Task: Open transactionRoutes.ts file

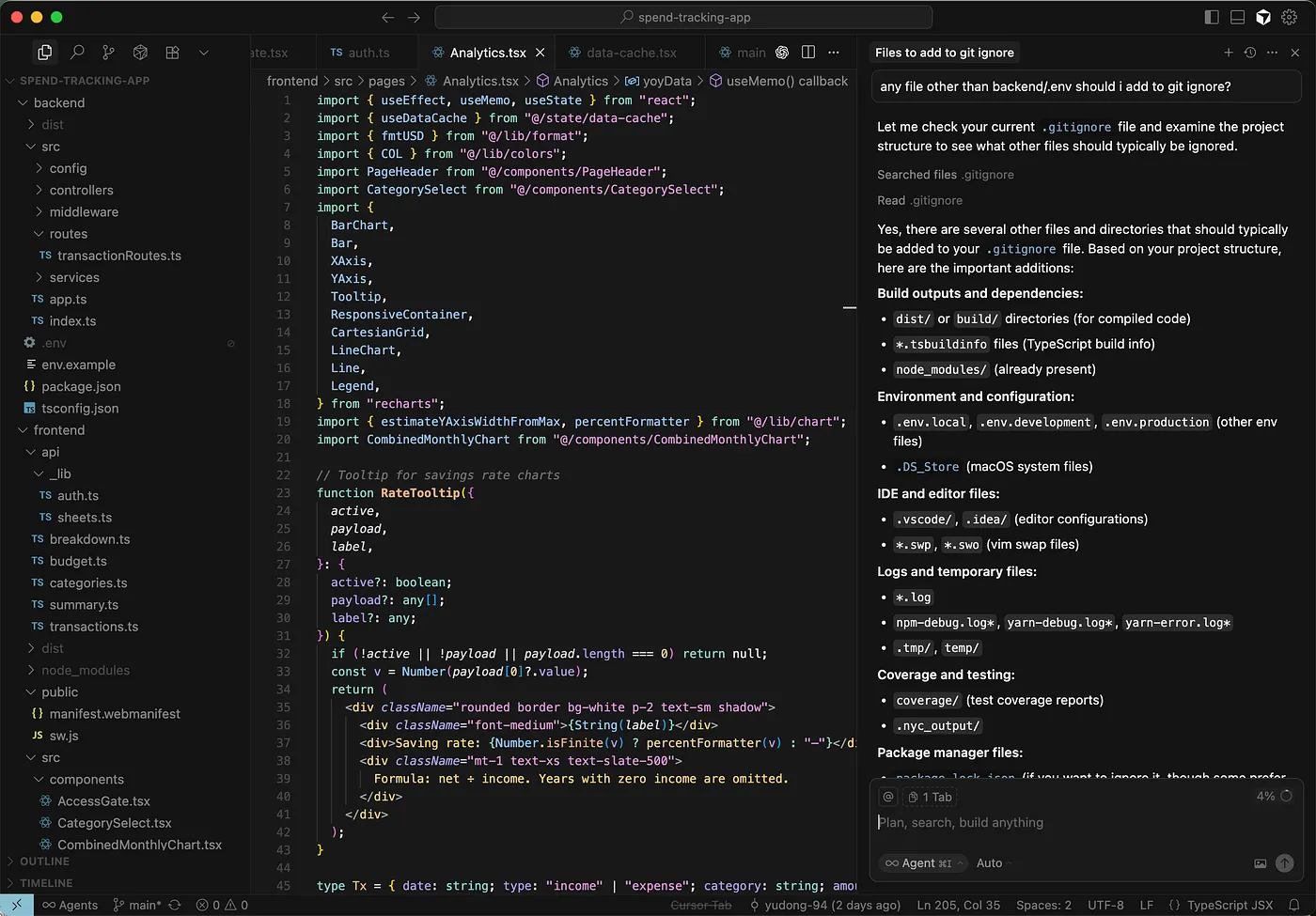Action: (119, 256)
